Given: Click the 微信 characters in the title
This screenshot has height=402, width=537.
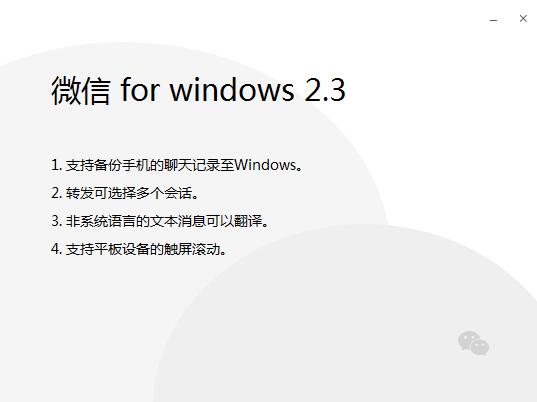Looking at the screenshot, I should 81,90.
